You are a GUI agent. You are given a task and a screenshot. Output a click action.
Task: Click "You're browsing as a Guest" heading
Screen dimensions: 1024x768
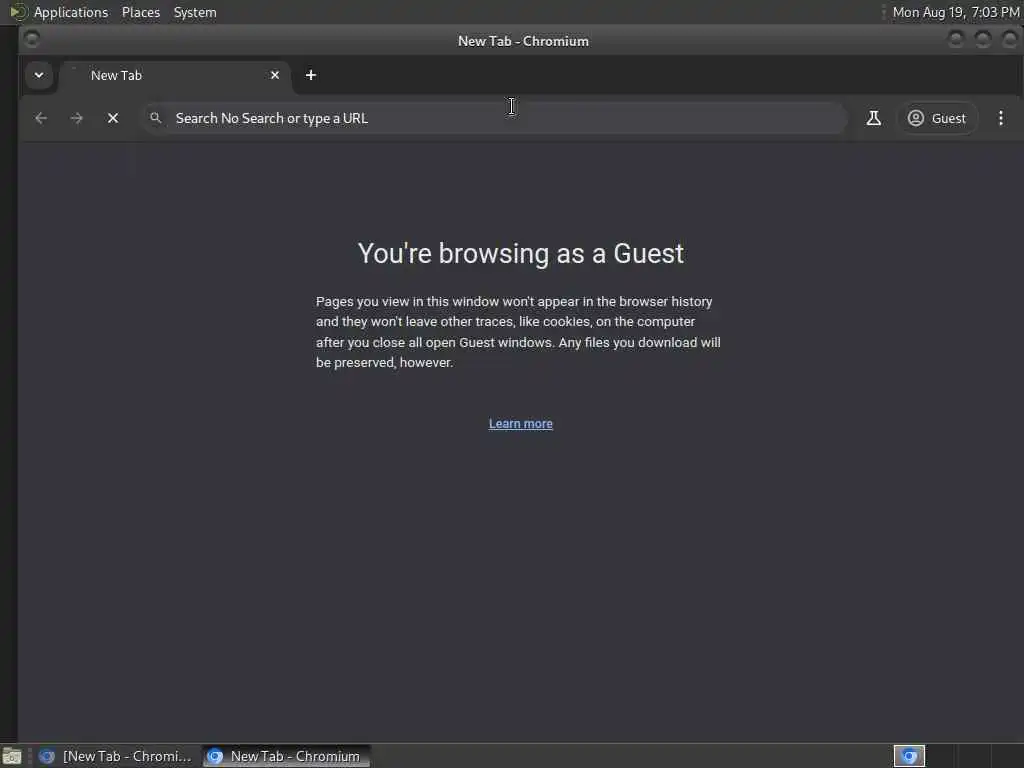click(520, 253)
